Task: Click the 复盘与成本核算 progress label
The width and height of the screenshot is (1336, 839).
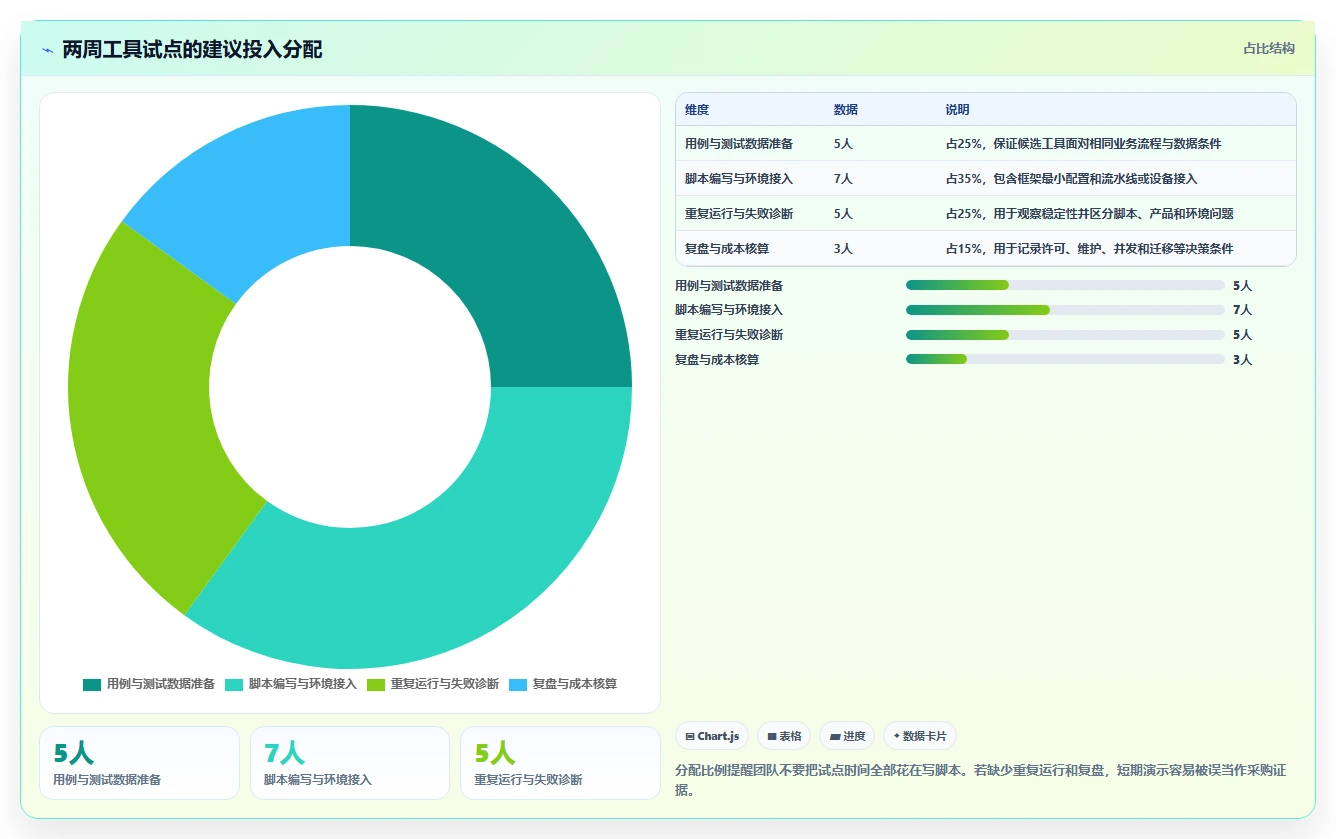Action: point(717,359)
